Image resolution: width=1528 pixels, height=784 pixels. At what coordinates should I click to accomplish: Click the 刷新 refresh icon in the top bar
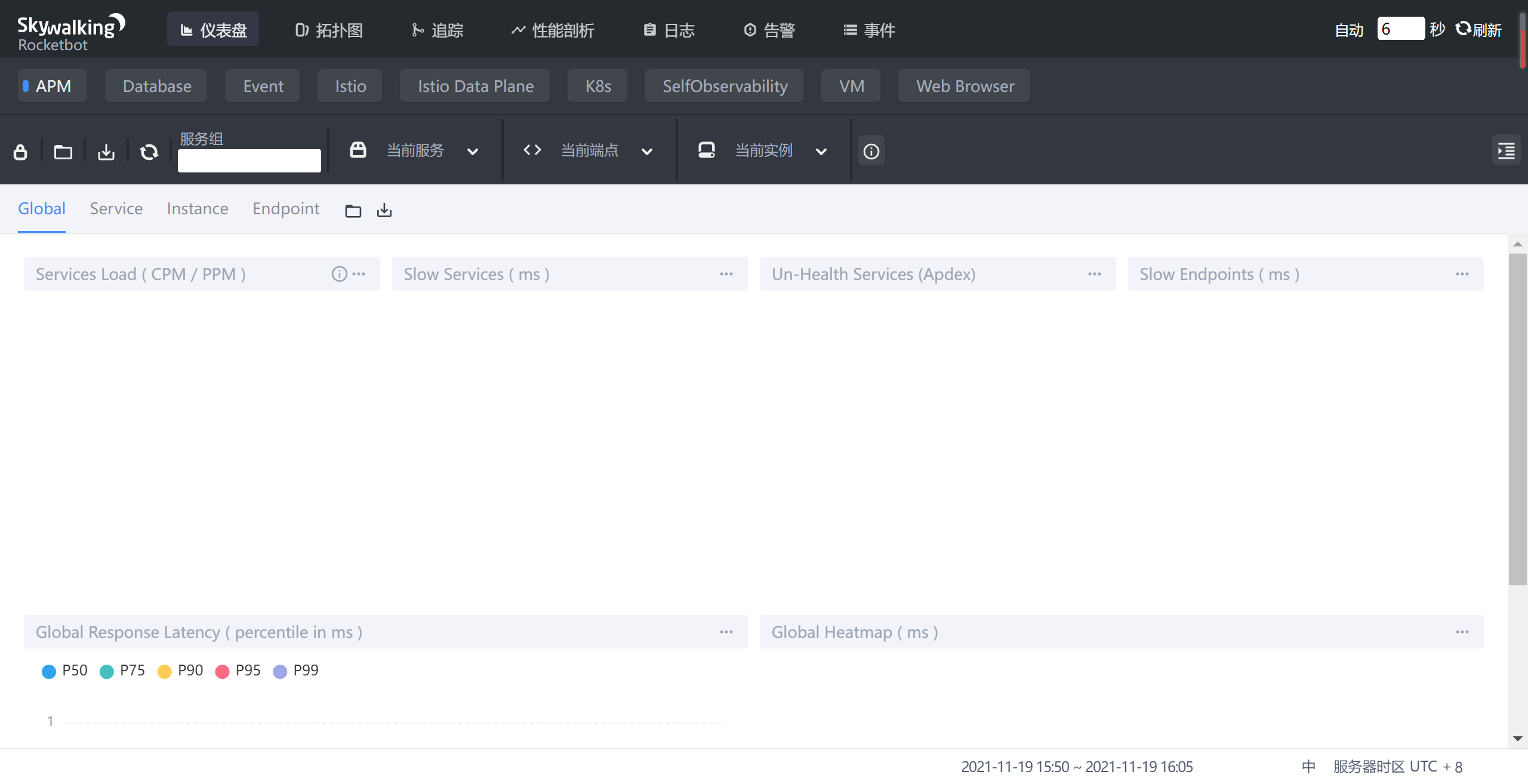click(1462, 29)
